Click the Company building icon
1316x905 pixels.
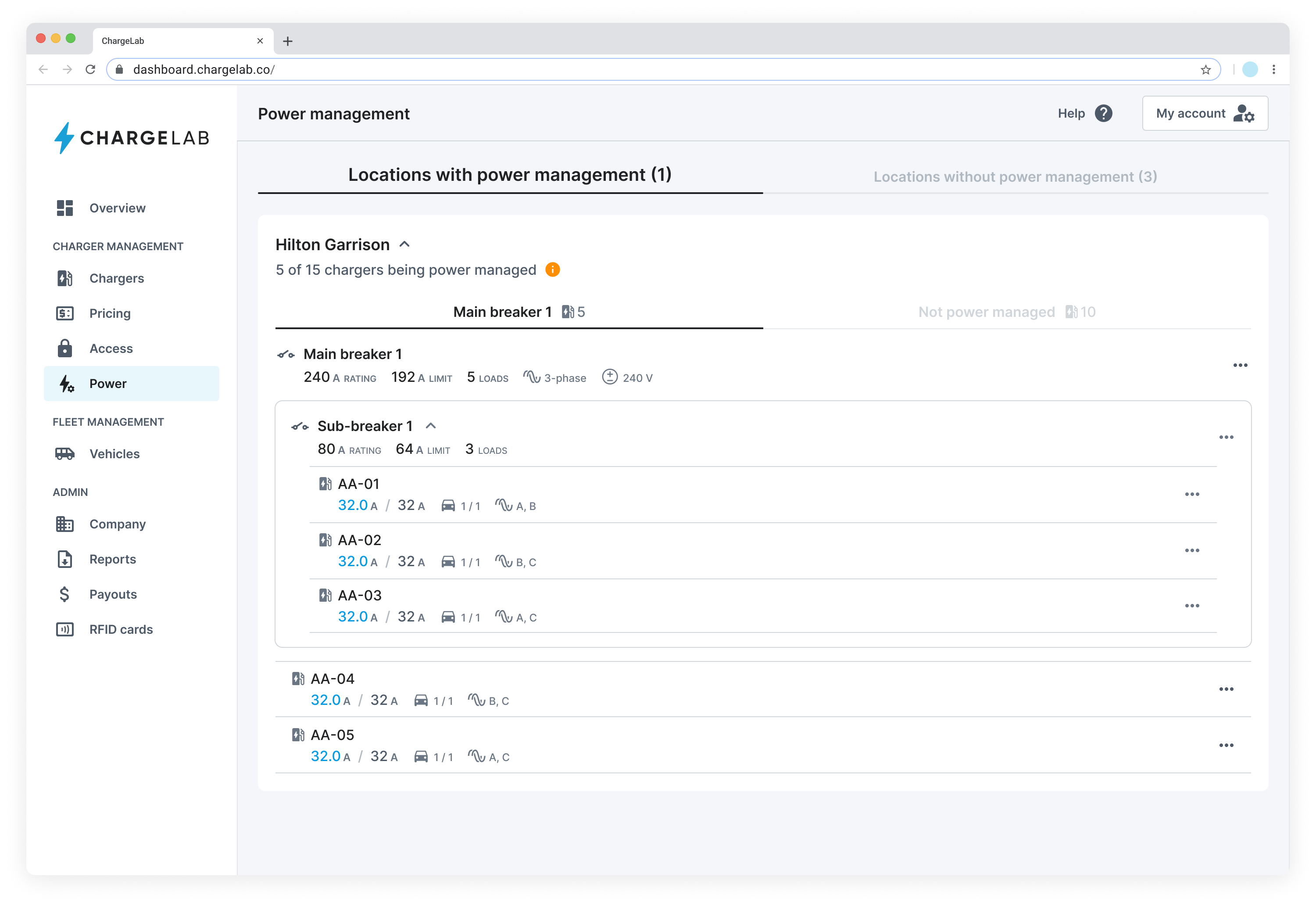64,524
